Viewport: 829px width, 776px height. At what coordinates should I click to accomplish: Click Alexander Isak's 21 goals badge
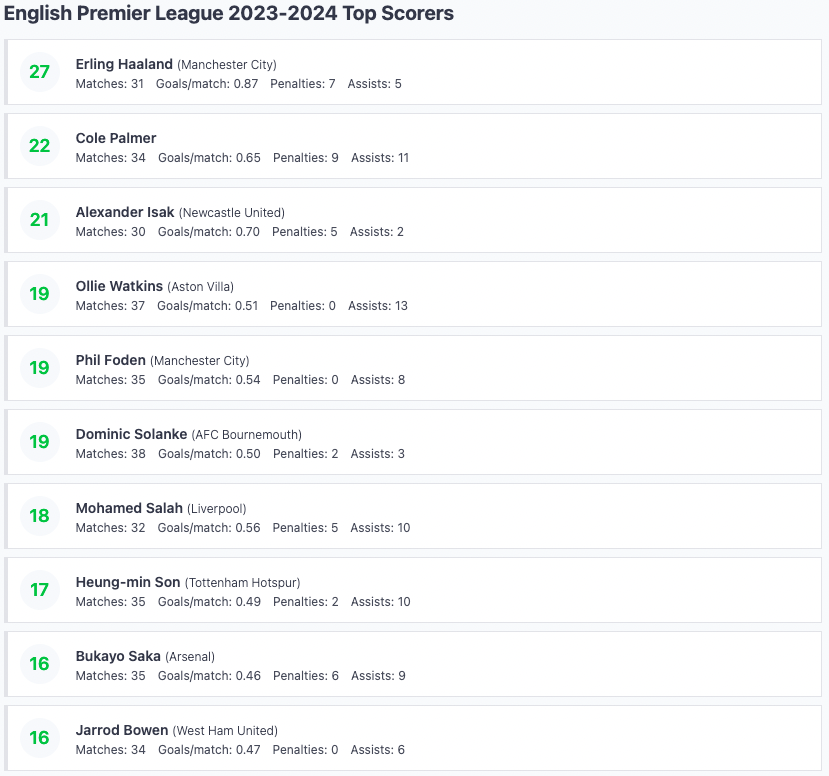tap(40, 220)
